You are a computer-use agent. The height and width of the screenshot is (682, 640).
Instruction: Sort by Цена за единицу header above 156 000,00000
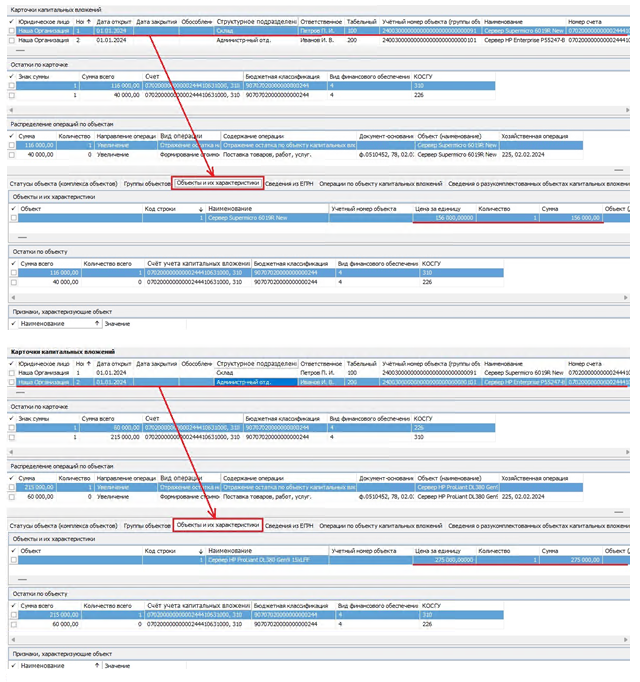[x=437, y=208]
